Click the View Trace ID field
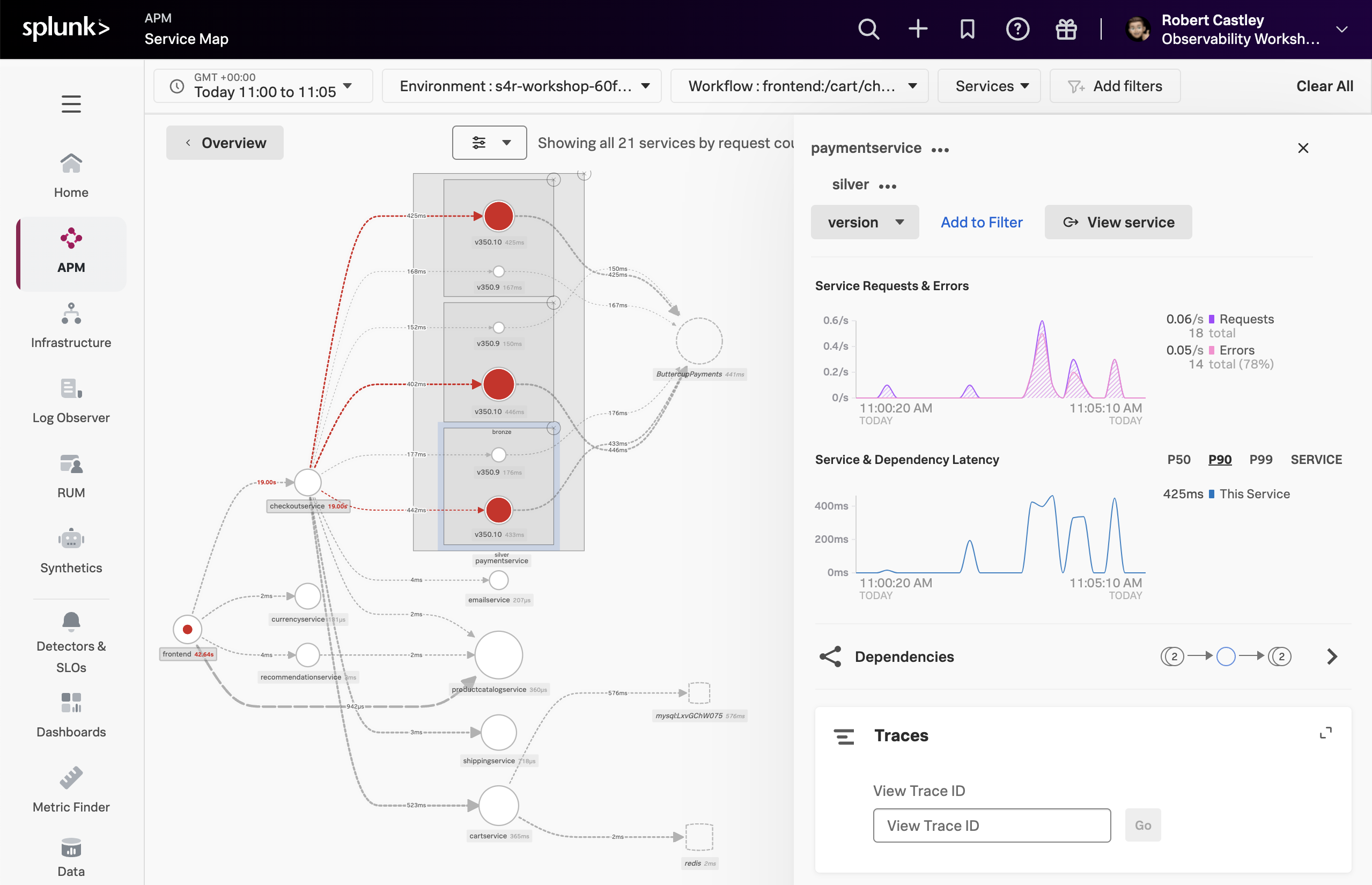Screen dimensions: 1372x885 992,826
